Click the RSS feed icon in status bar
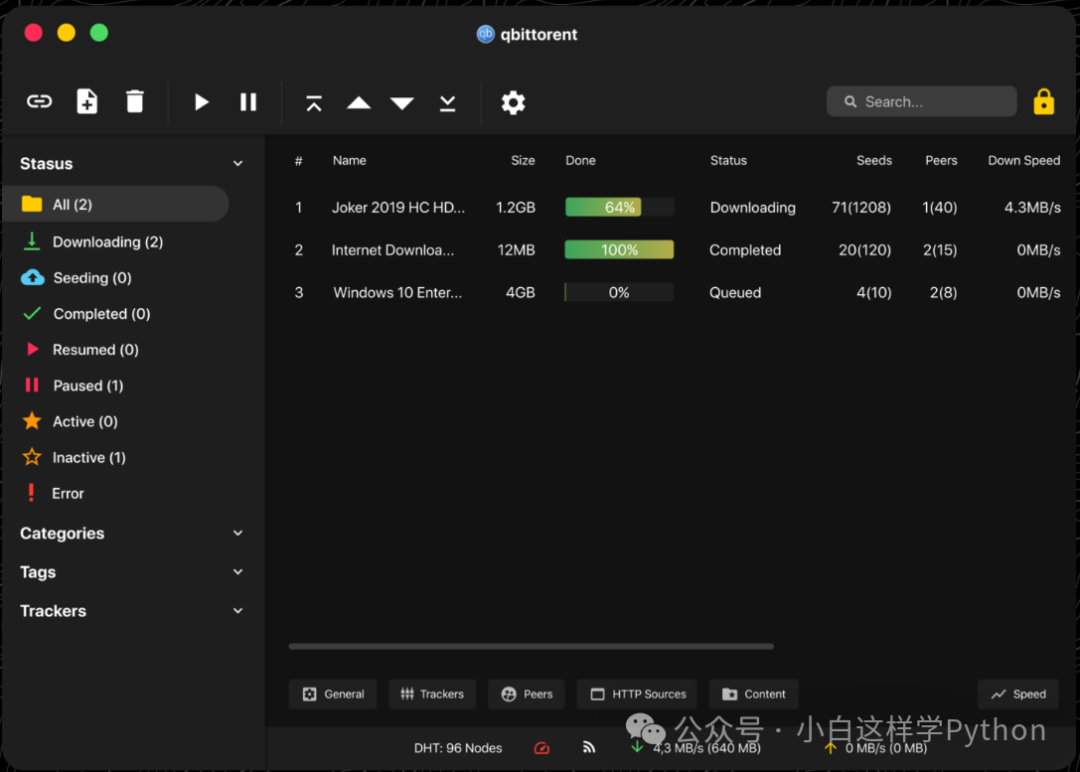 click(589, 747)
